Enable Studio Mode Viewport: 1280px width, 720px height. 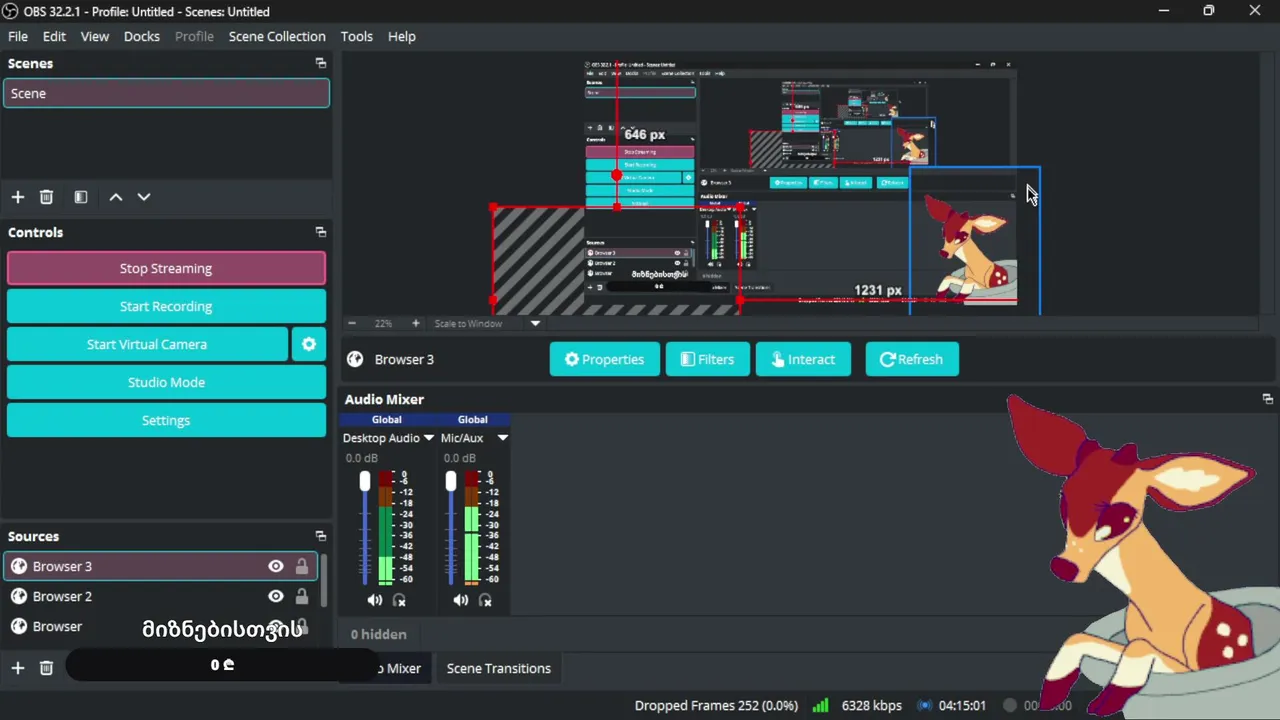[166, 382]
